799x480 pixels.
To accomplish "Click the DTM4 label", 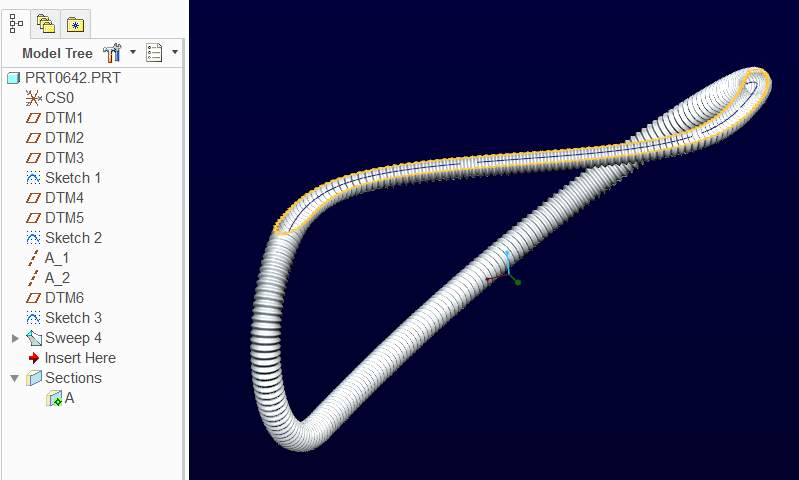I will 64,198.
